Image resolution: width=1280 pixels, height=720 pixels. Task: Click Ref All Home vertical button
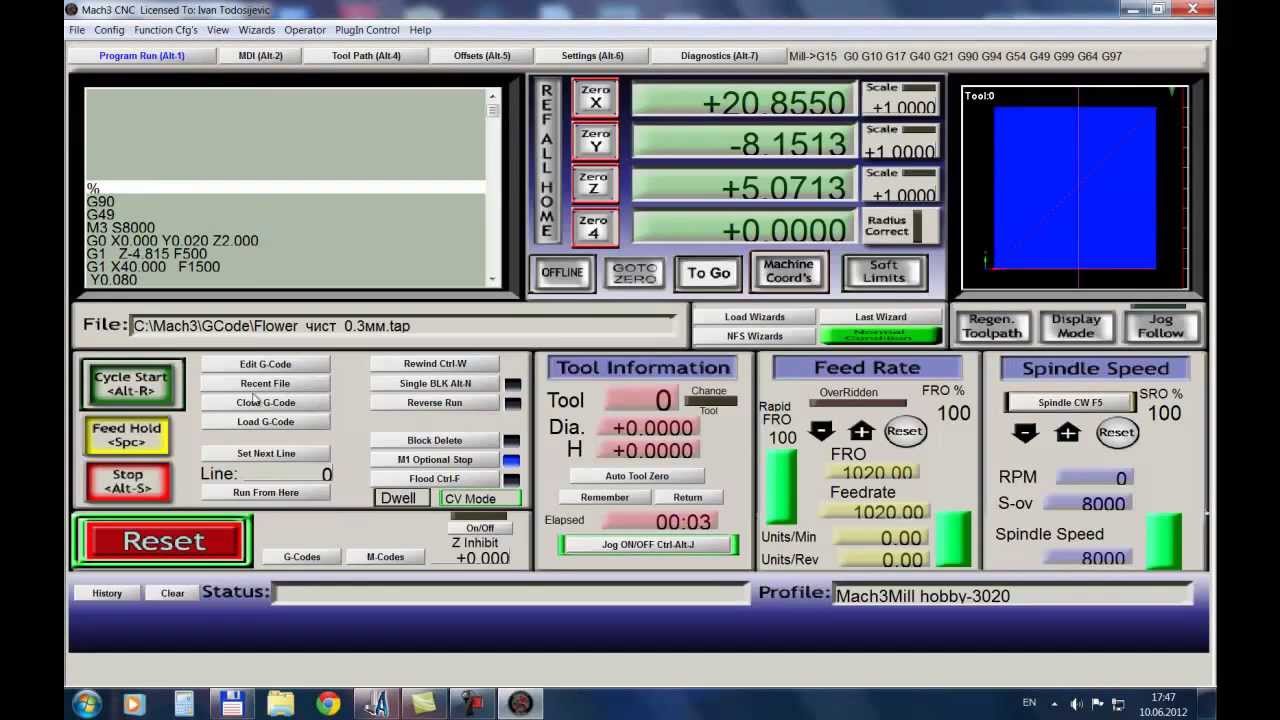click(x=546, y=161)
